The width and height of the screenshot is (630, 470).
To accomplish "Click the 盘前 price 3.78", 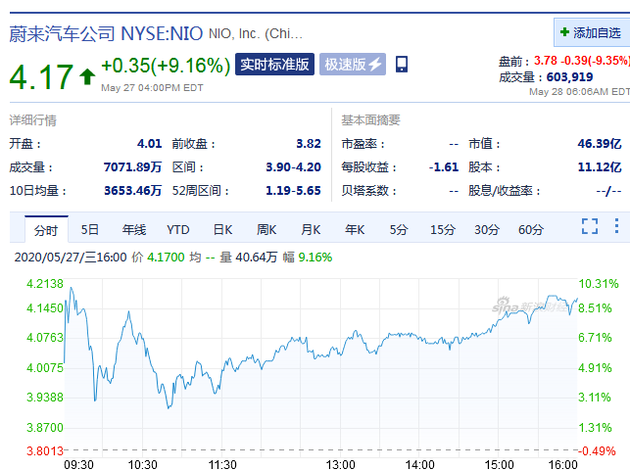I will 546,61.
